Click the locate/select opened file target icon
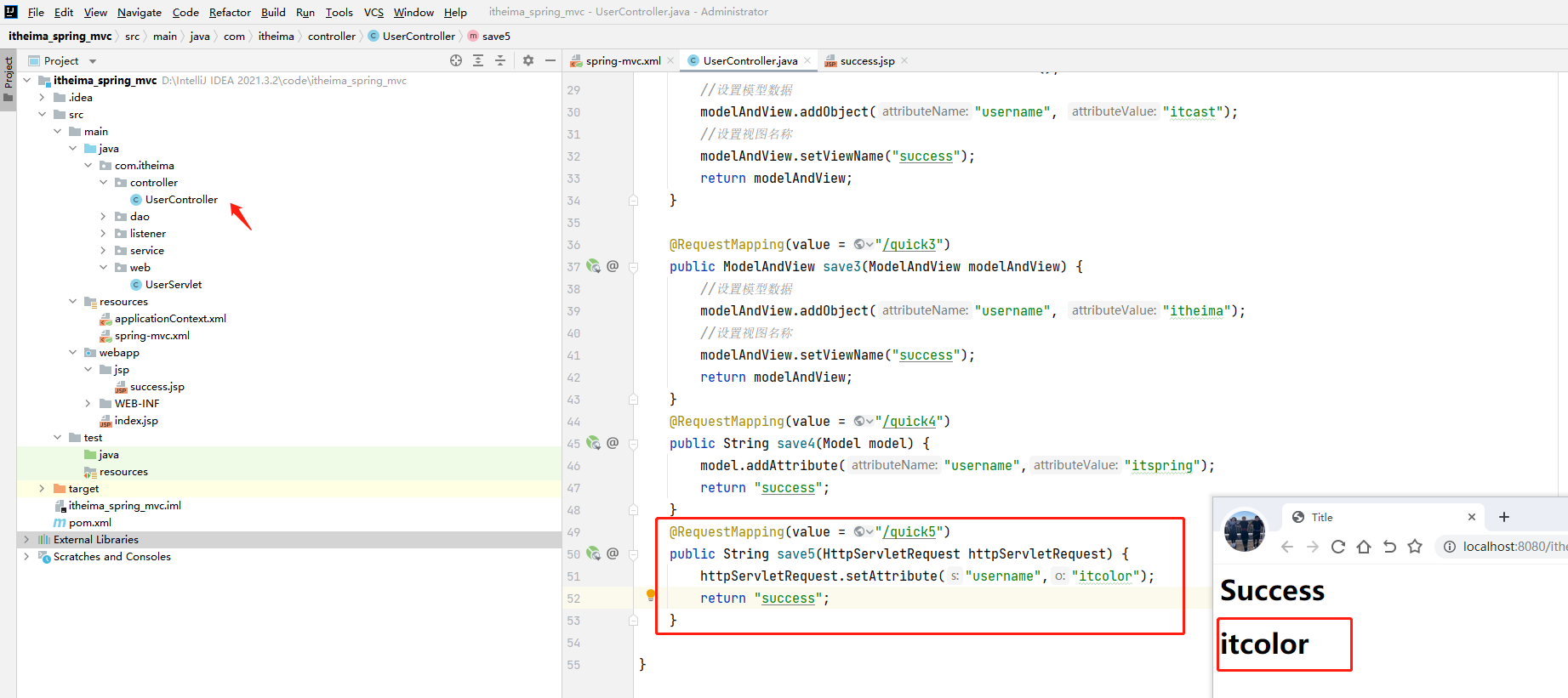The width and height of the screenshot is (1568, 698). (456, 60)
